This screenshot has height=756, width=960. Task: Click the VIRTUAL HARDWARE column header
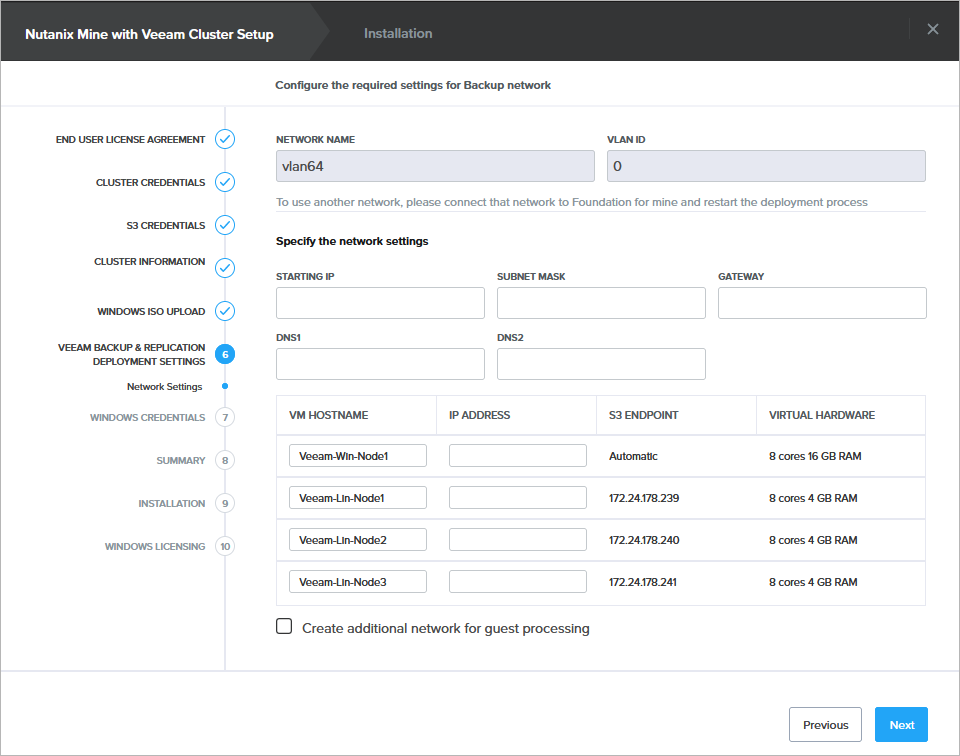(x=822, y=415)
